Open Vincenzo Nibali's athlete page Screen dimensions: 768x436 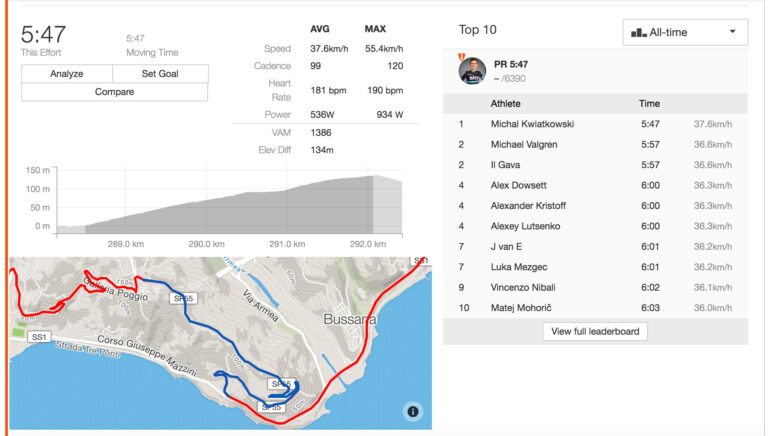point(526,287)
